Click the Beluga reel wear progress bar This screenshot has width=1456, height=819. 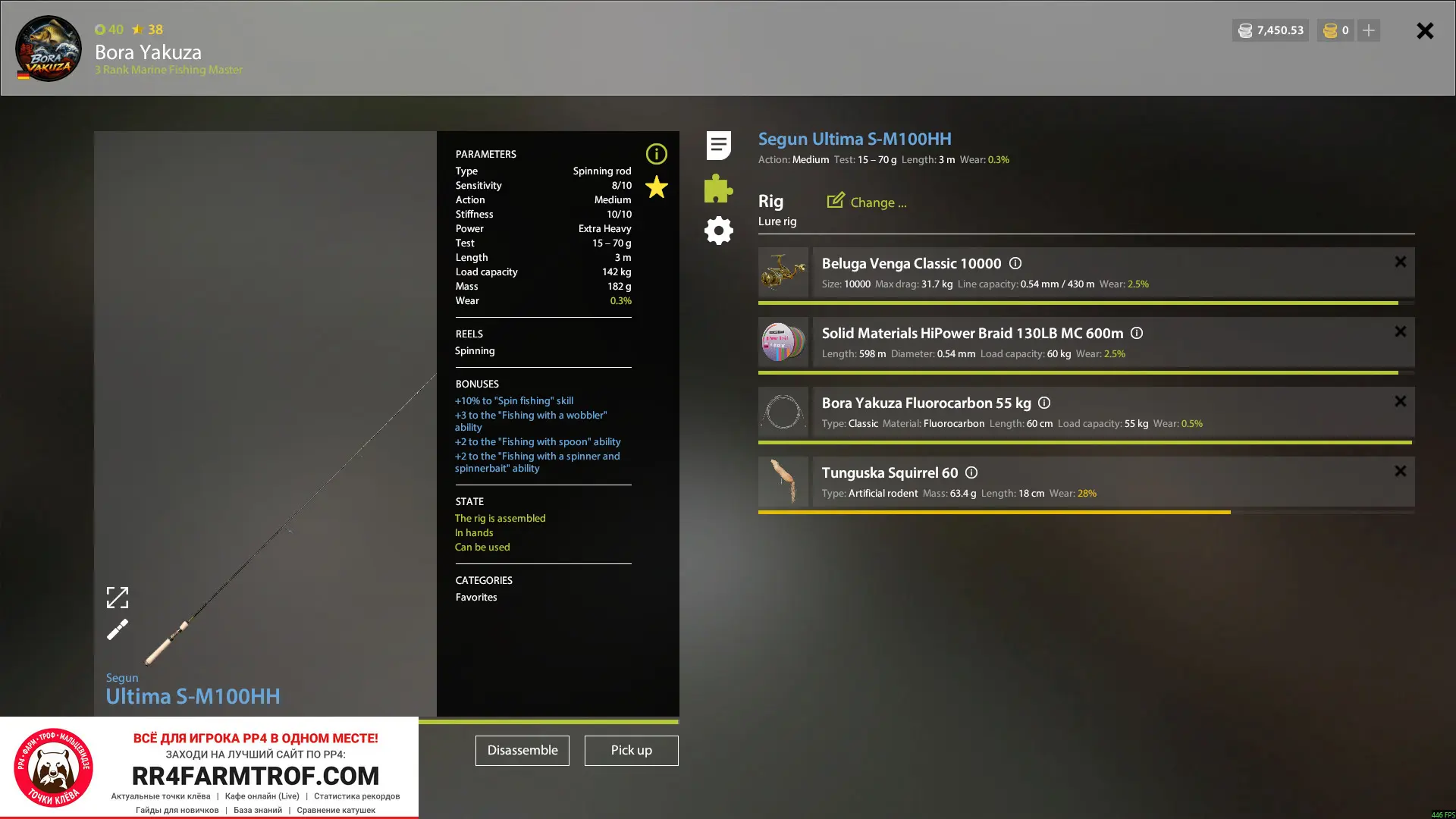(x=1086, y=303)
